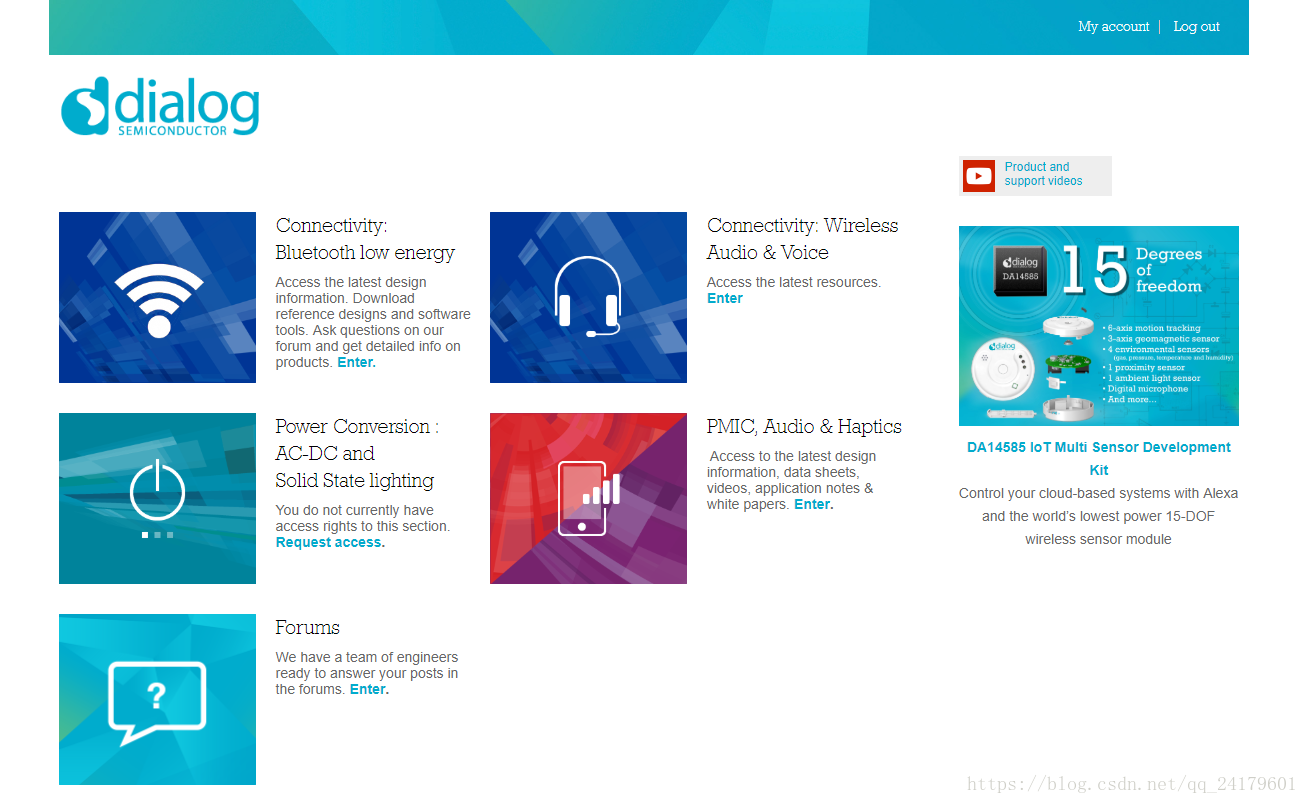Click the 'Control your cloud-based systems' description
Viewport: 1308px width, 804px height.
pyautogui.click(x=1098, y=516)
